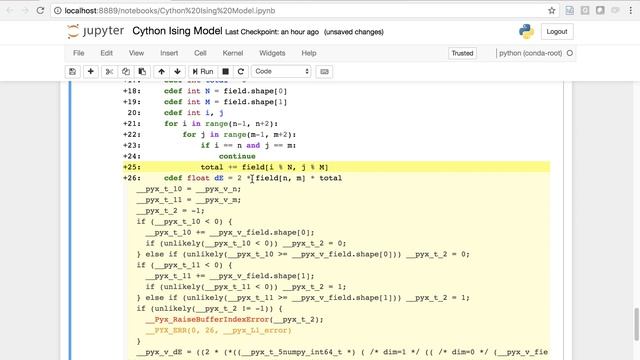Viewport: 640px width, 360px height.
Task: Click the fourth browser extension icon
Action: (615, 11)
